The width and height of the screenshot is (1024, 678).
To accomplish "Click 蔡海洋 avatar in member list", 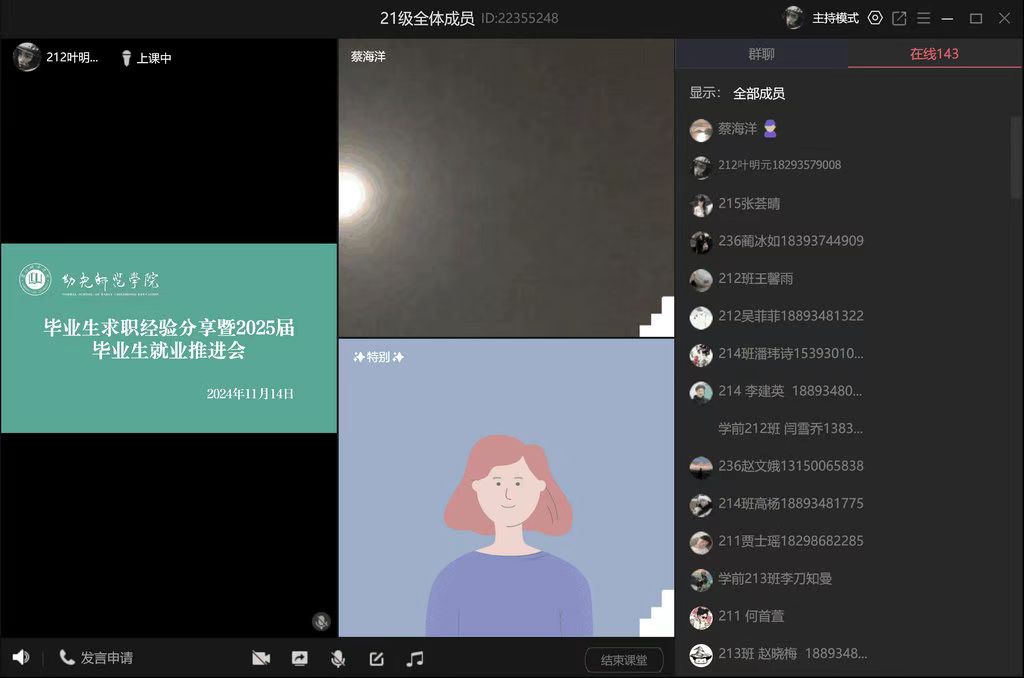I will (701, 129).
